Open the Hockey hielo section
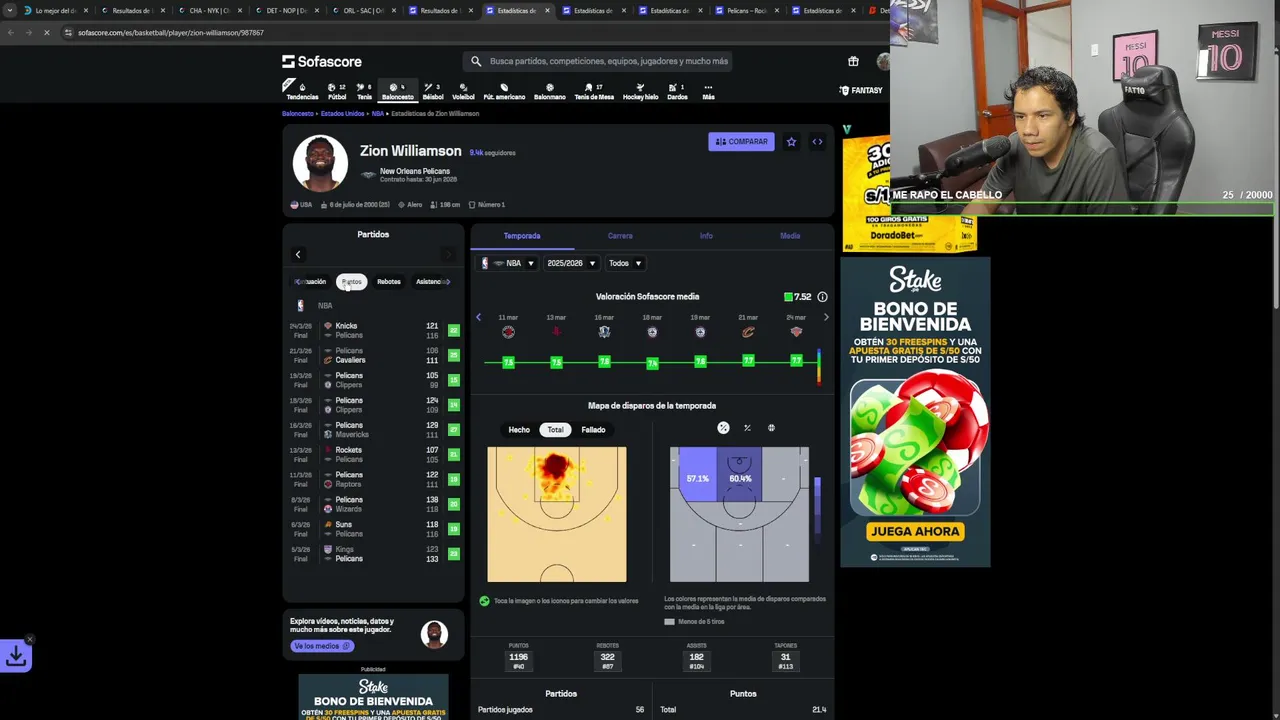1280x720 pixels. [x=640, y=91]
